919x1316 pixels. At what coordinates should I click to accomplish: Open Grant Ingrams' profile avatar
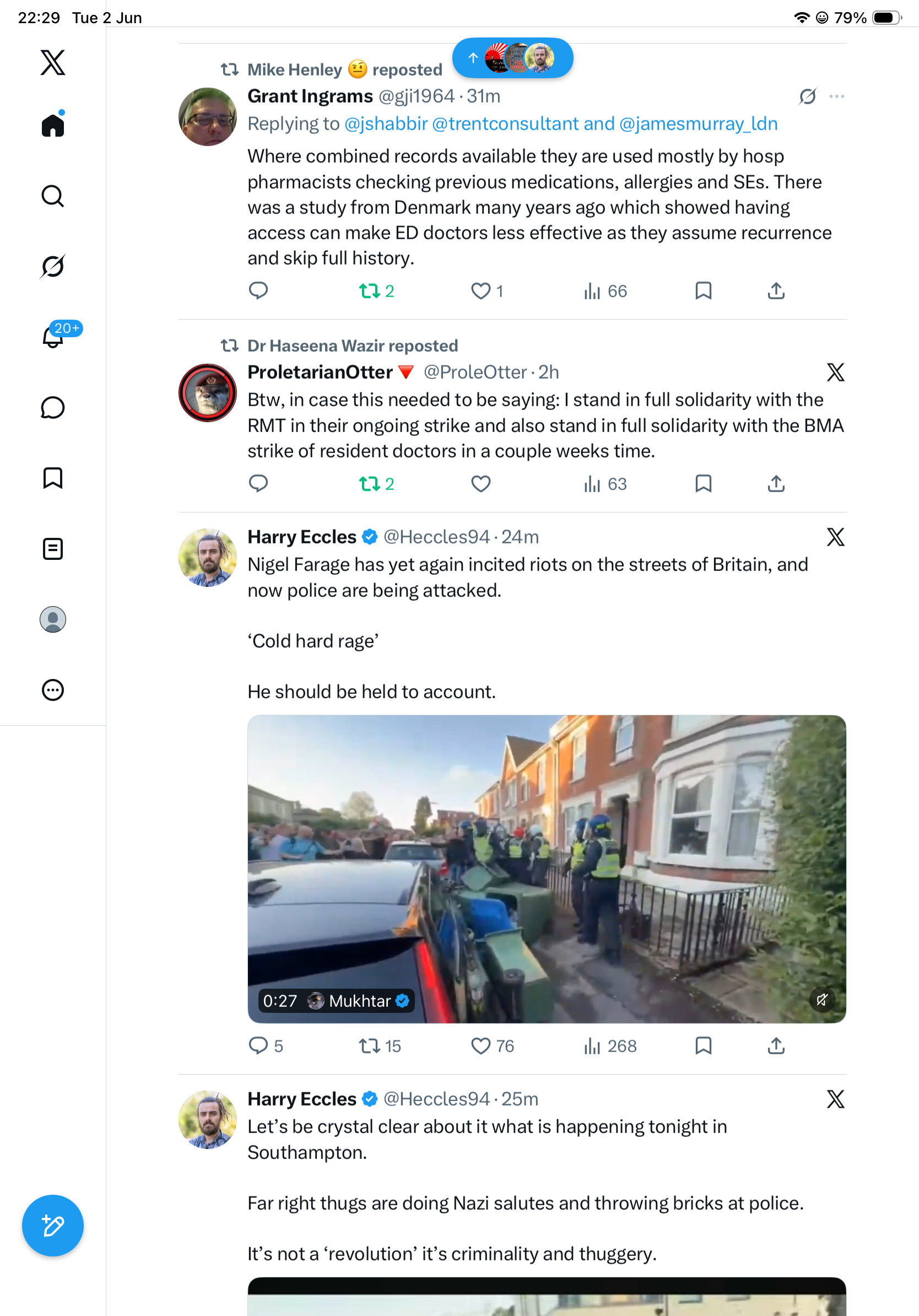(207, 116)
